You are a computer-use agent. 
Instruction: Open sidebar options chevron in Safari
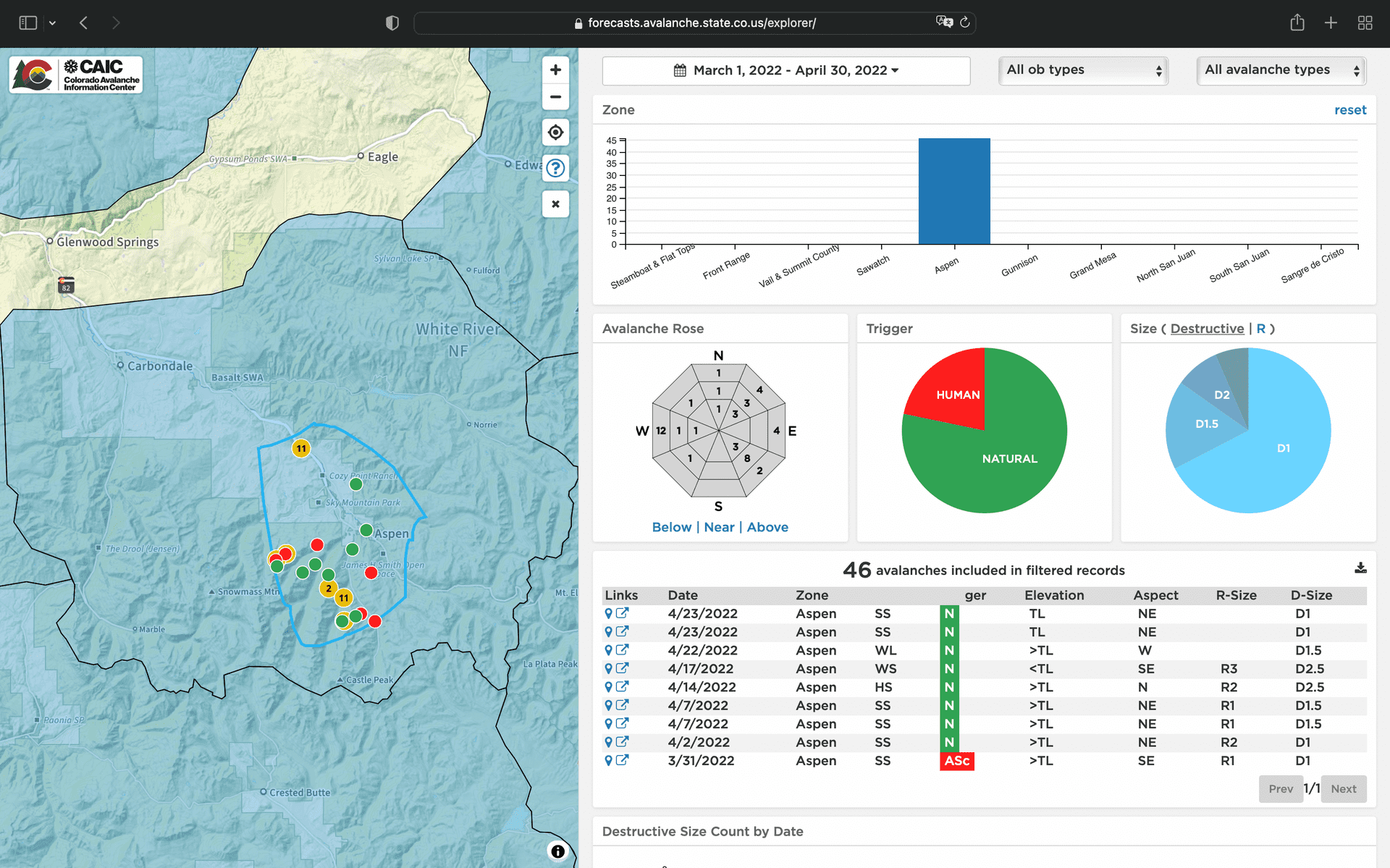pos(52,23)
